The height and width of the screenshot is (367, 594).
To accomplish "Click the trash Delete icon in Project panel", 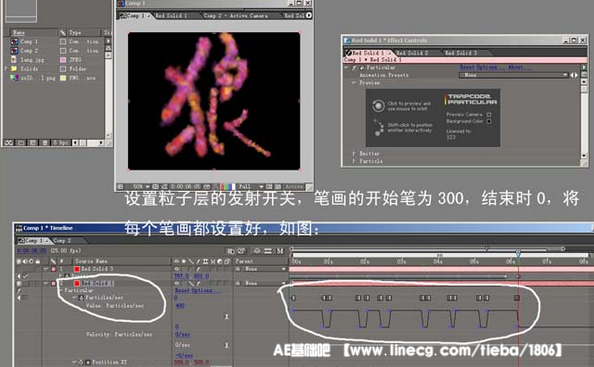I will pyautogui.click(x=45, y=143).
